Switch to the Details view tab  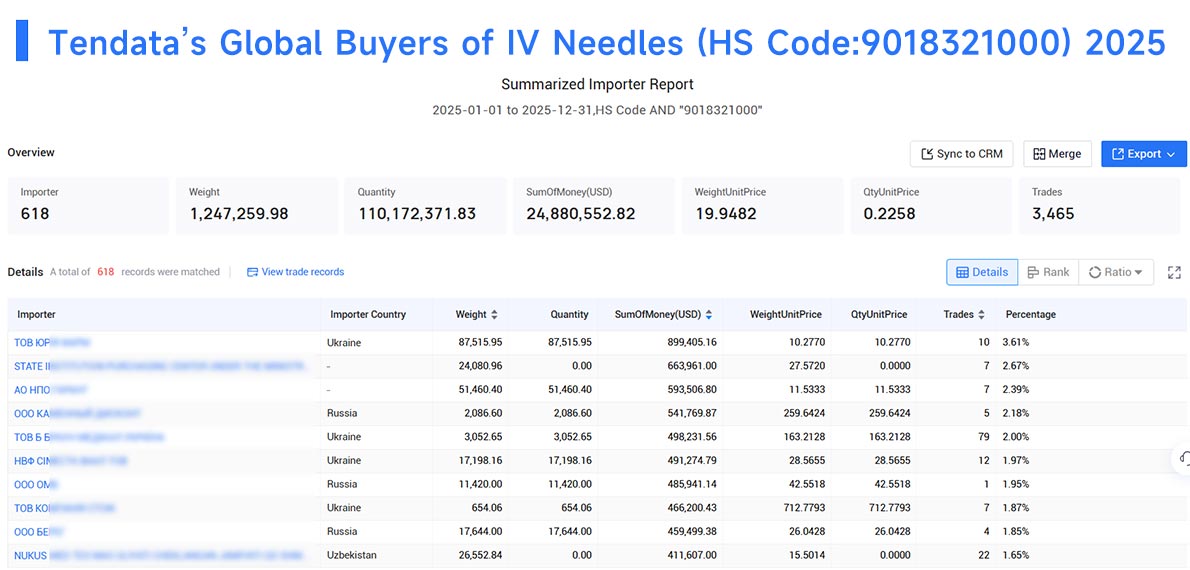[x=982, y=272]
